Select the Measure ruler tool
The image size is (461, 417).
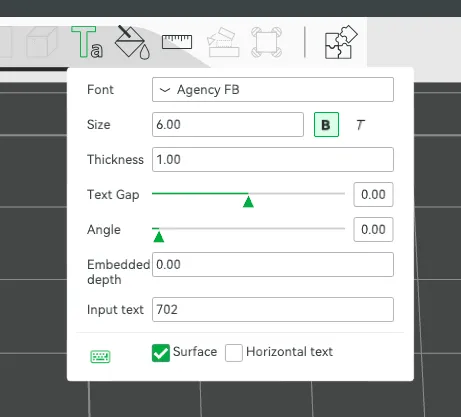pos(177,42)
